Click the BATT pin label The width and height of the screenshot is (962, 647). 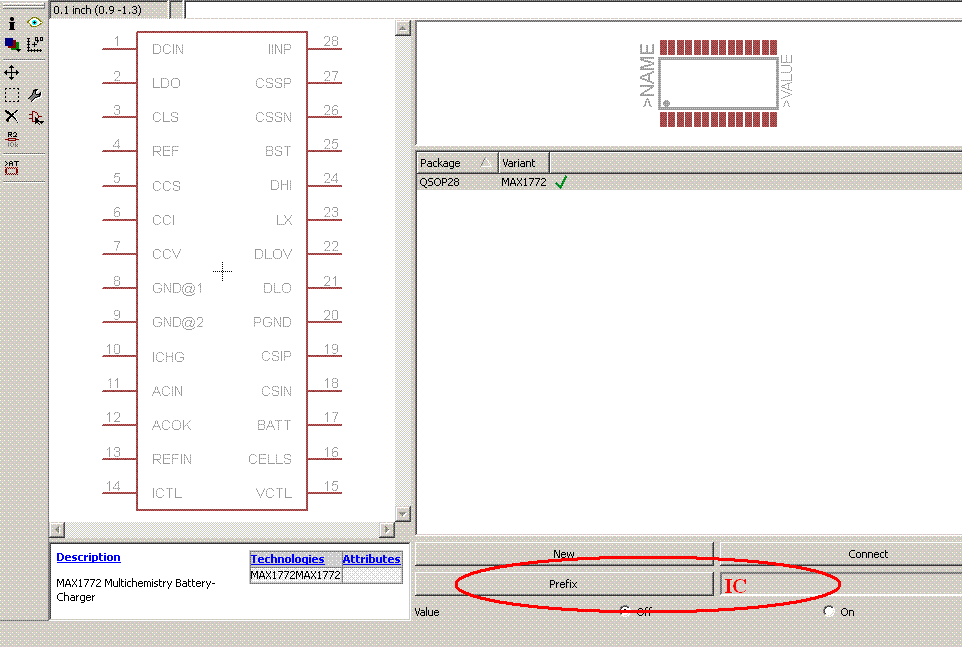pyautogui.click(x=274, y=425)
